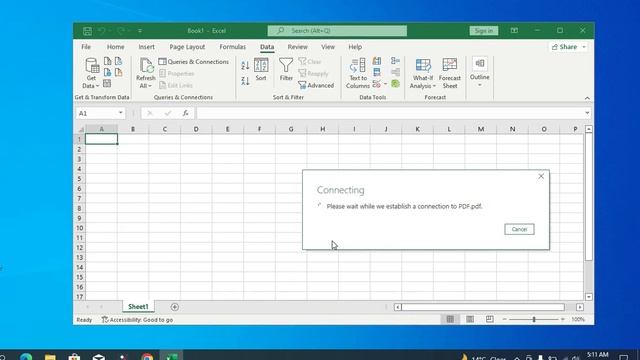The image size is (640, 360).
Task: Select the column D header
Action: tap(196, 129)
